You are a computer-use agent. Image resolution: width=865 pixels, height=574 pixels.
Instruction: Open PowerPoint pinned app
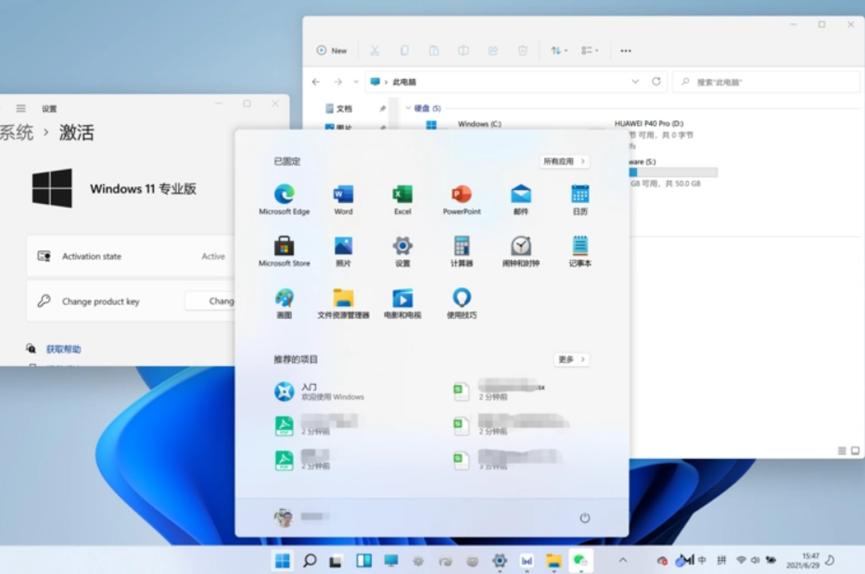462,199
